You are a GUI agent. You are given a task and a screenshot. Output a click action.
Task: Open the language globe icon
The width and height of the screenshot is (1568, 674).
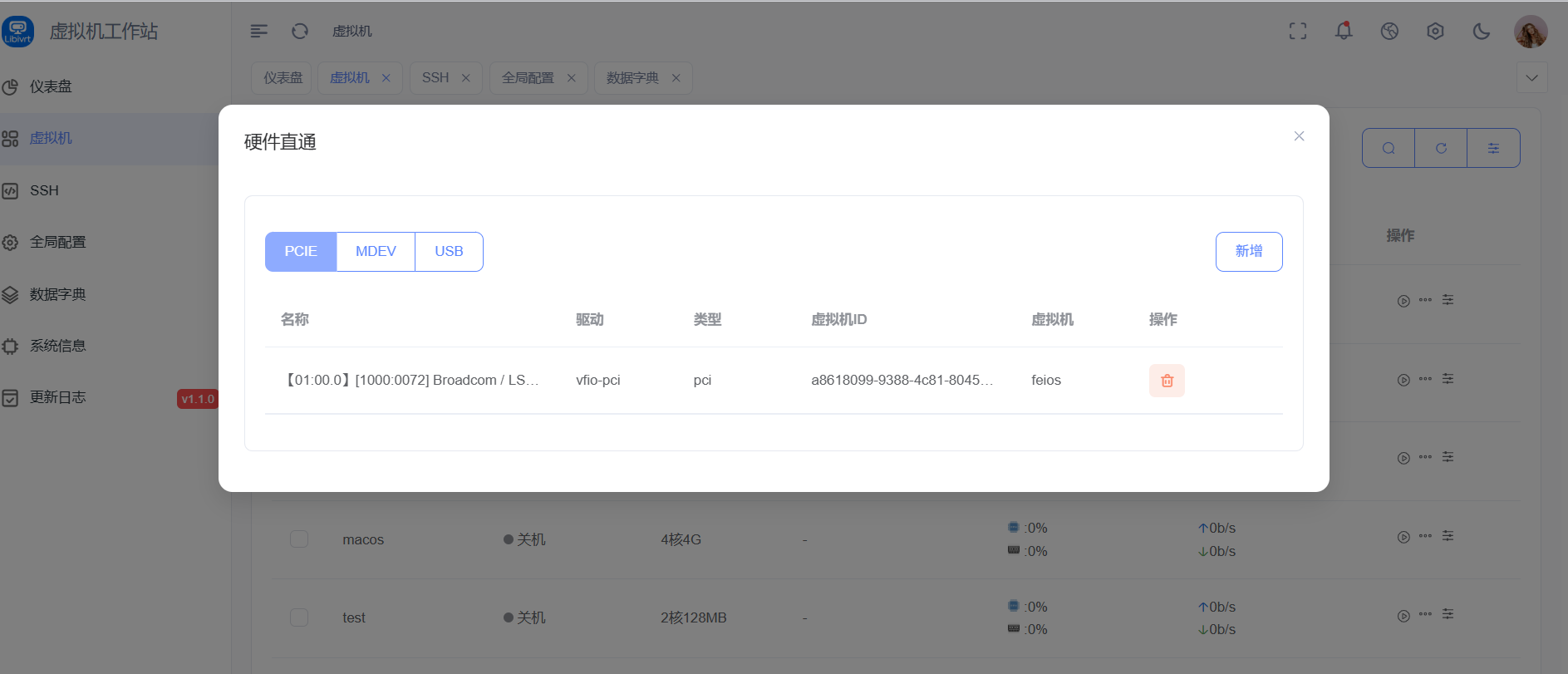(1389, 32)
